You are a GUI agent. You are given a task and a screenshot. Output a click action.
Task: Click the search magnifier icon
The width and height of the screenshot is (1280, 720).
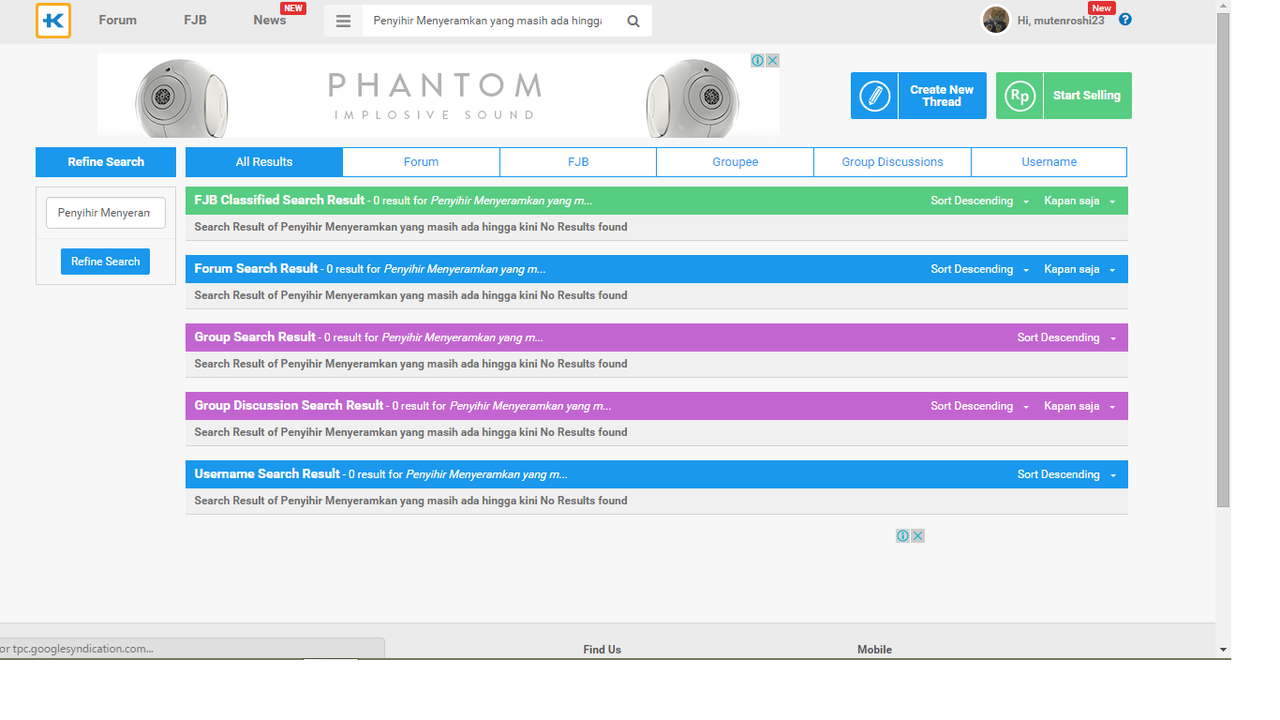(x=633, y=21)
